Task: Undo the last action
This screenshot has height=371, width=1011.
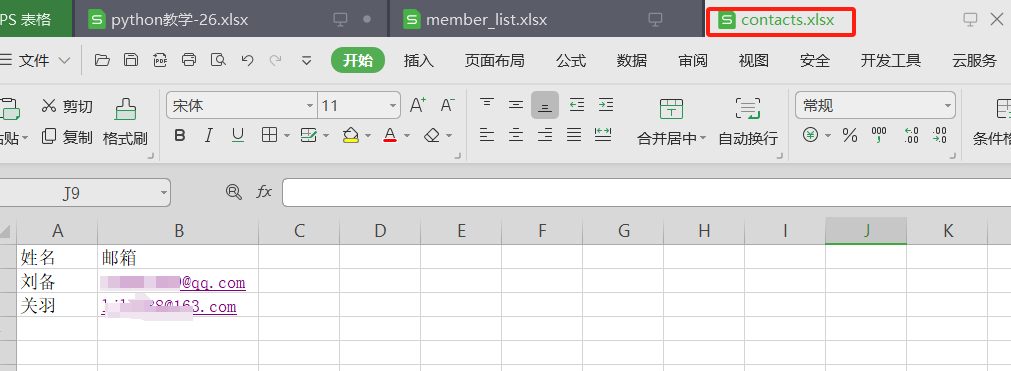Action: (247, 60)
